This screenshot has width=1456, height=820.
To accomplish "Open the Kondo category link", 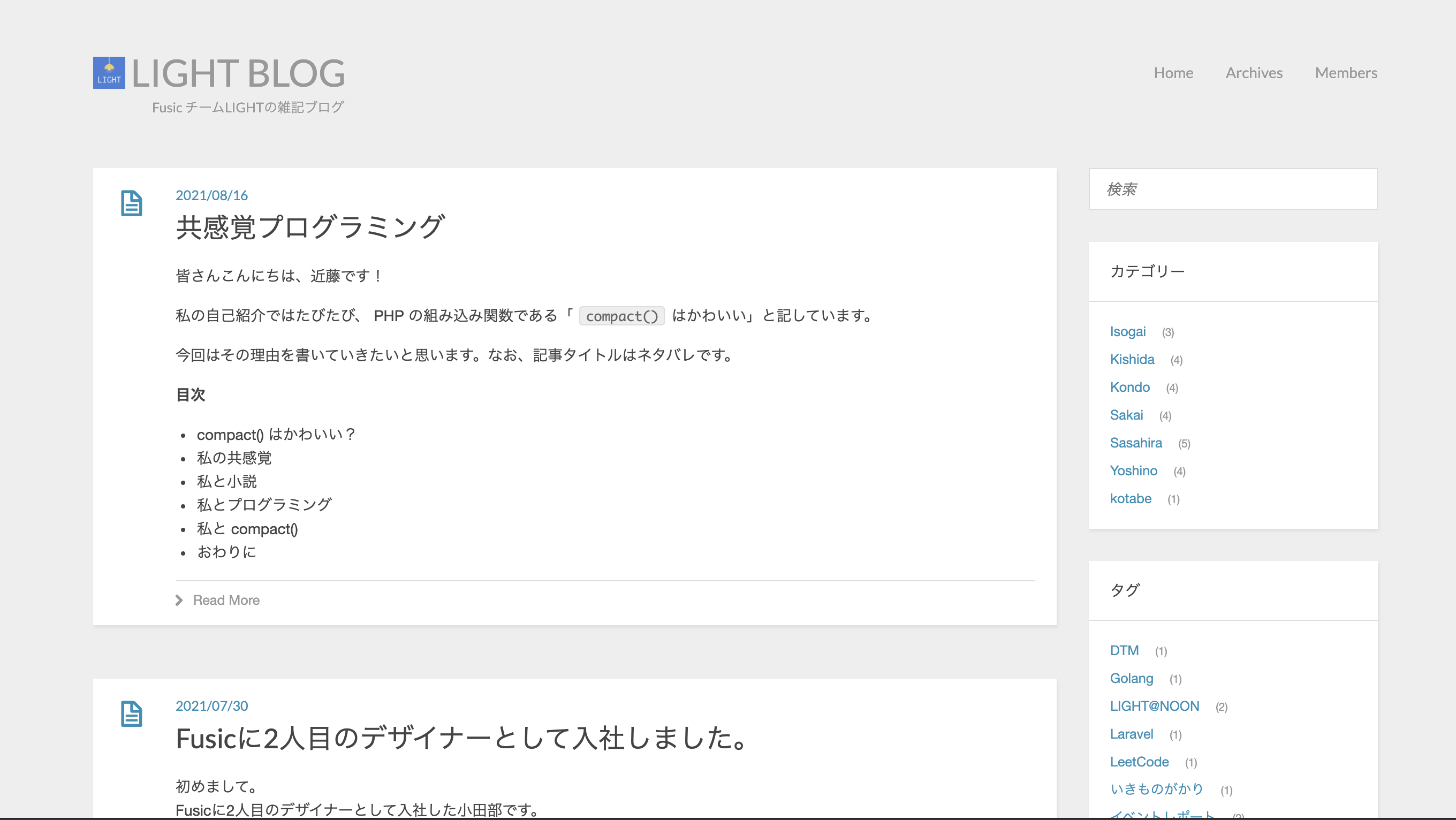I will (x=1129, y=387).
